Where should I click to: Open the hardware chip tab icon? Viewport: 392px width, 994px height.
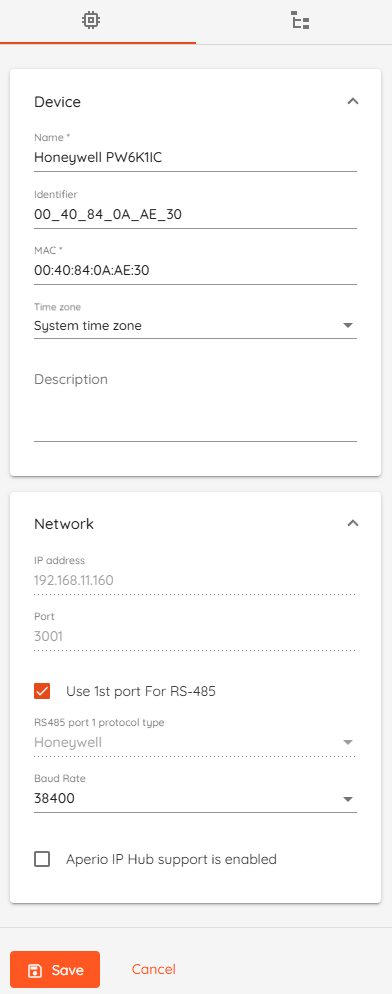91,21
